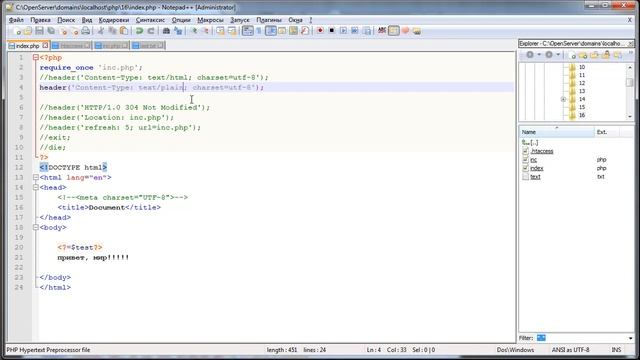Toggle synchronized vertical scrolling
640x360 pixels.
click(x=220, y=31)
